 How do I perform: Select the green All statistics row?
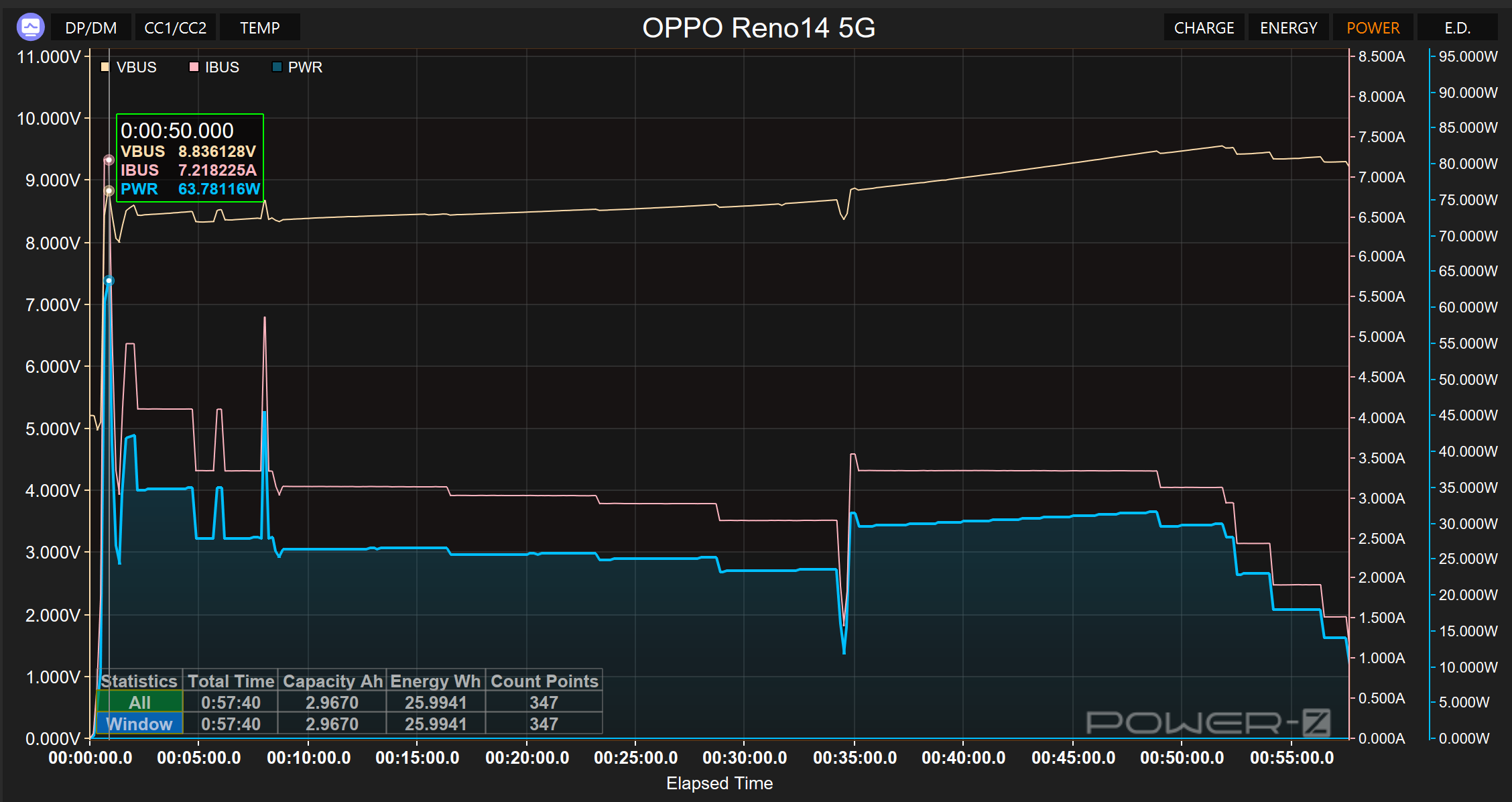pyautogui.click(x=139, y=702)
